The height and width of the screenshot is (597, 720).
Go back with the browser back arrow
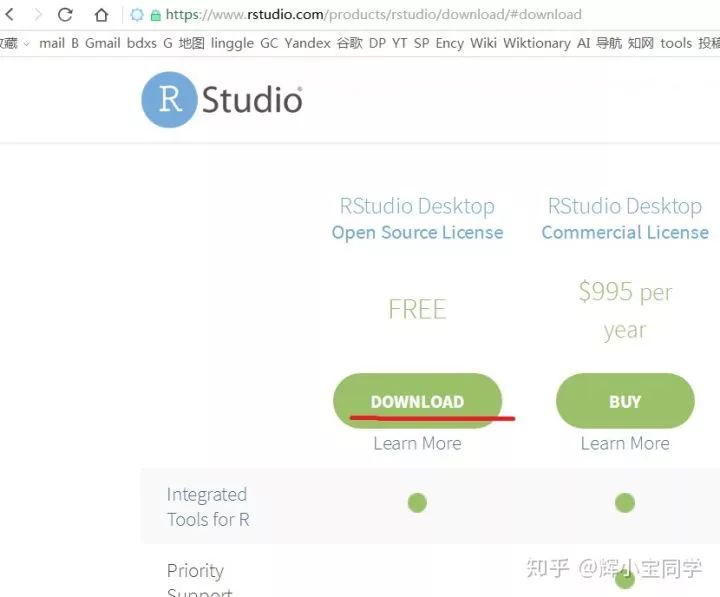tap(9, 15)
